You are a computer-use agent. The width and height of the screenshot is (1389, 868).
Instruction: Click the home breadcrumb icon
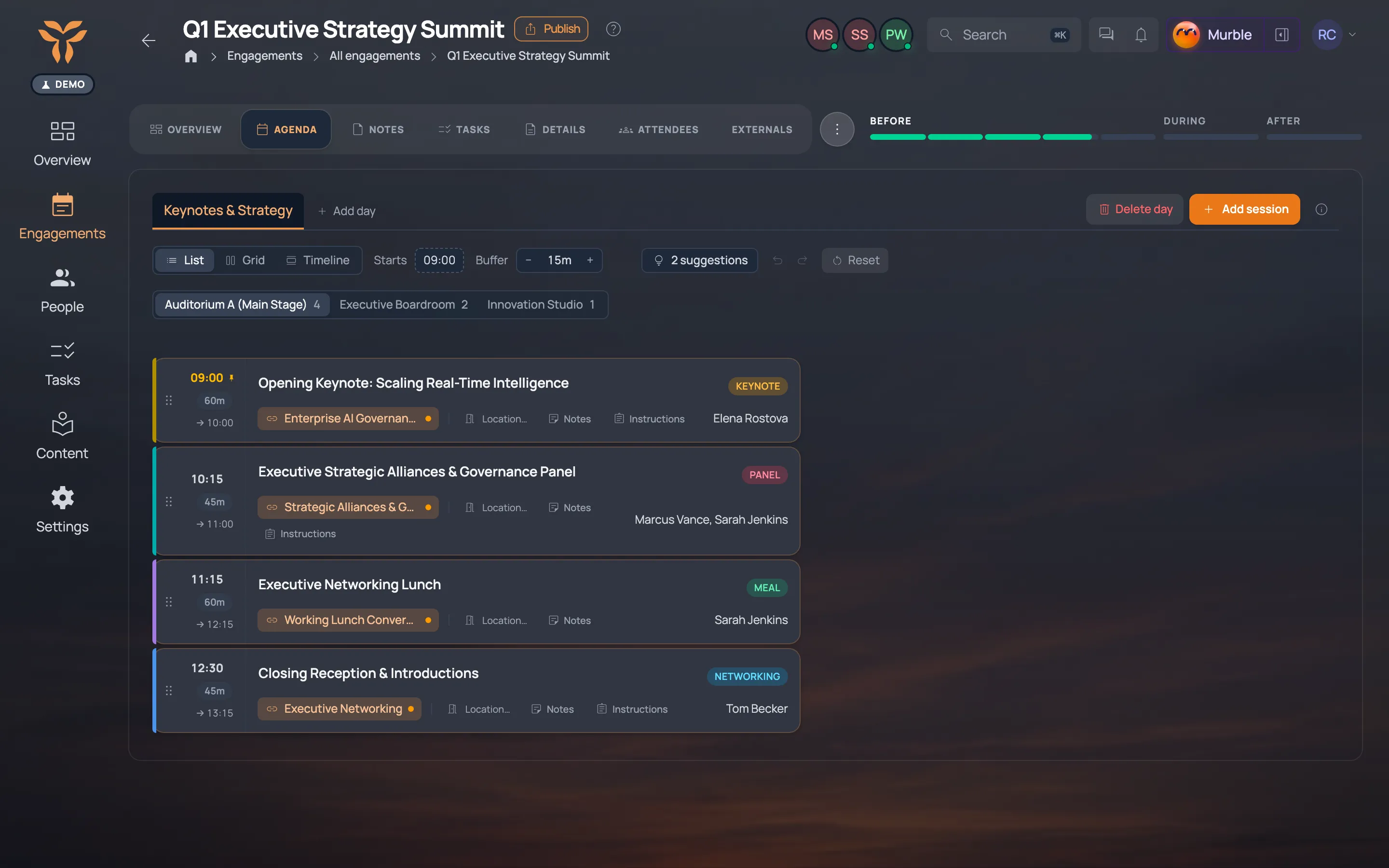(x=191, y=55)
